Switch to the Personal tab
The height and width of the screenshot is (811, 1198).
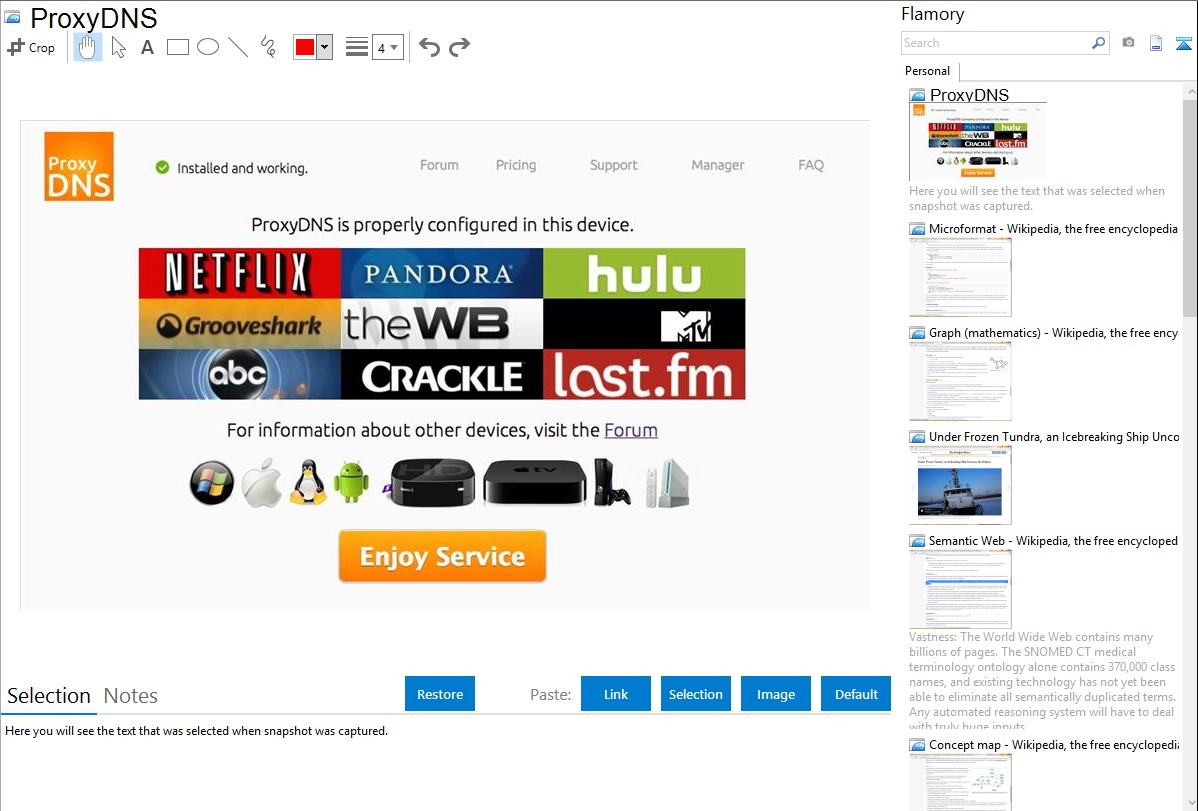[927, 70]
